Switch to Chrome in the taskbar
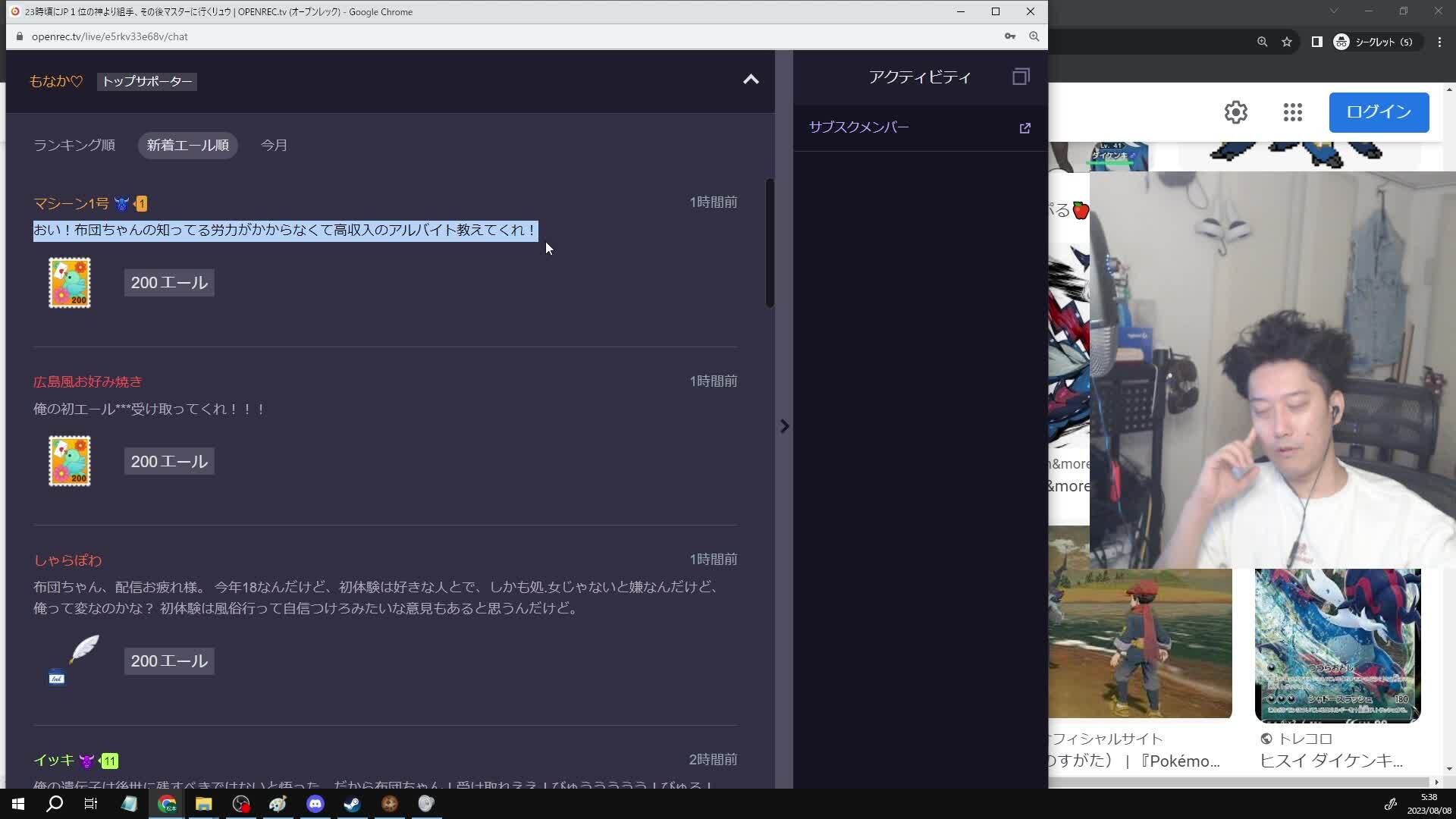The width and height of the screenshot is (1456, 819). point(167,804)
